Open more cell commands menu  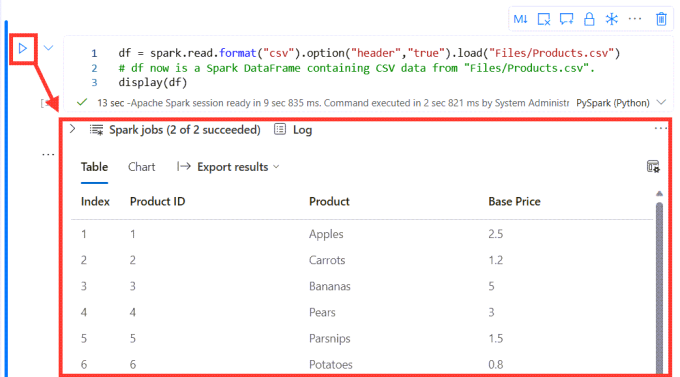coord(634,19)
